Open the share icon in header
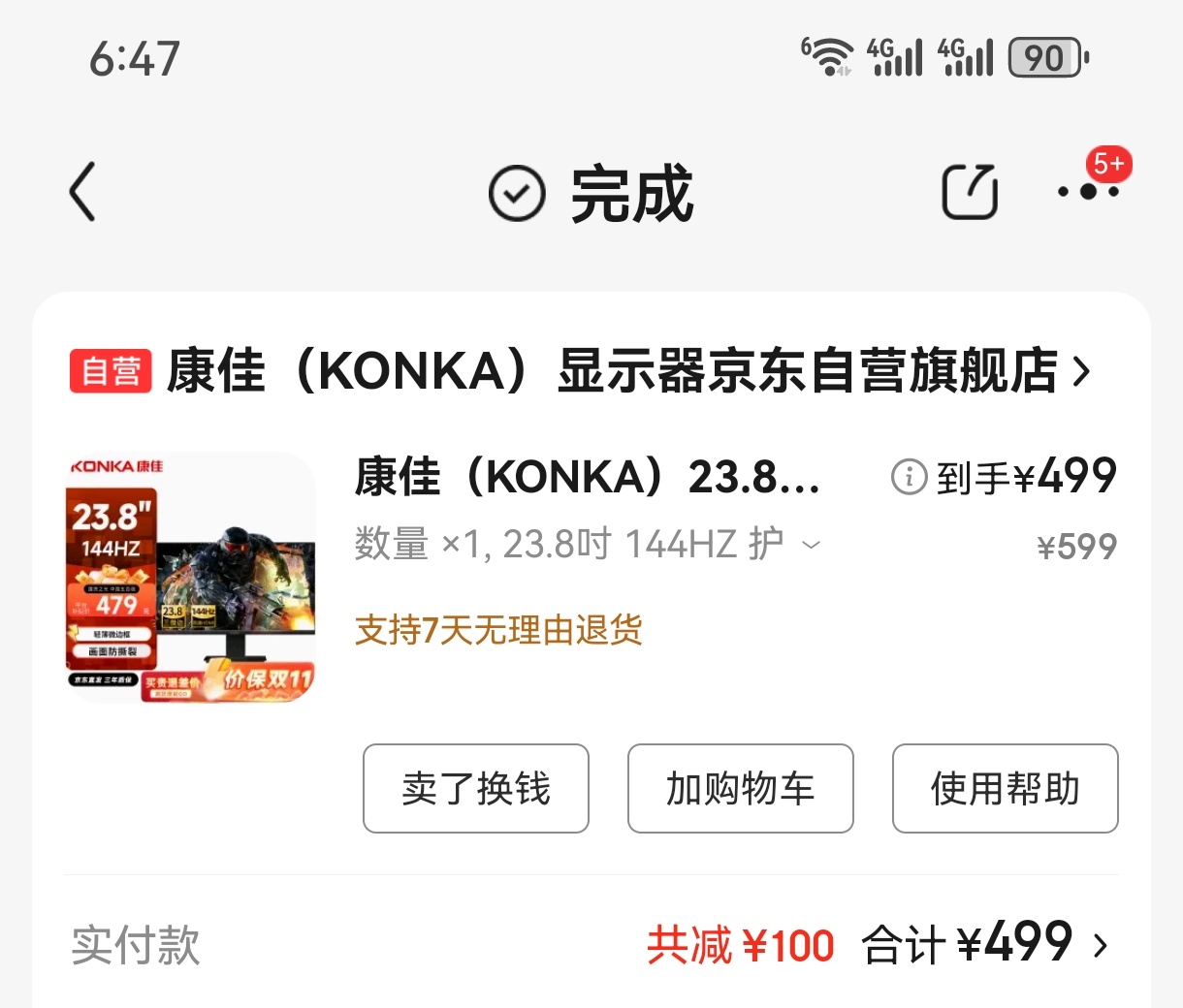The width and height of the screenshot is (1183, 1008). pyautogui.click(x=971, y=192)
